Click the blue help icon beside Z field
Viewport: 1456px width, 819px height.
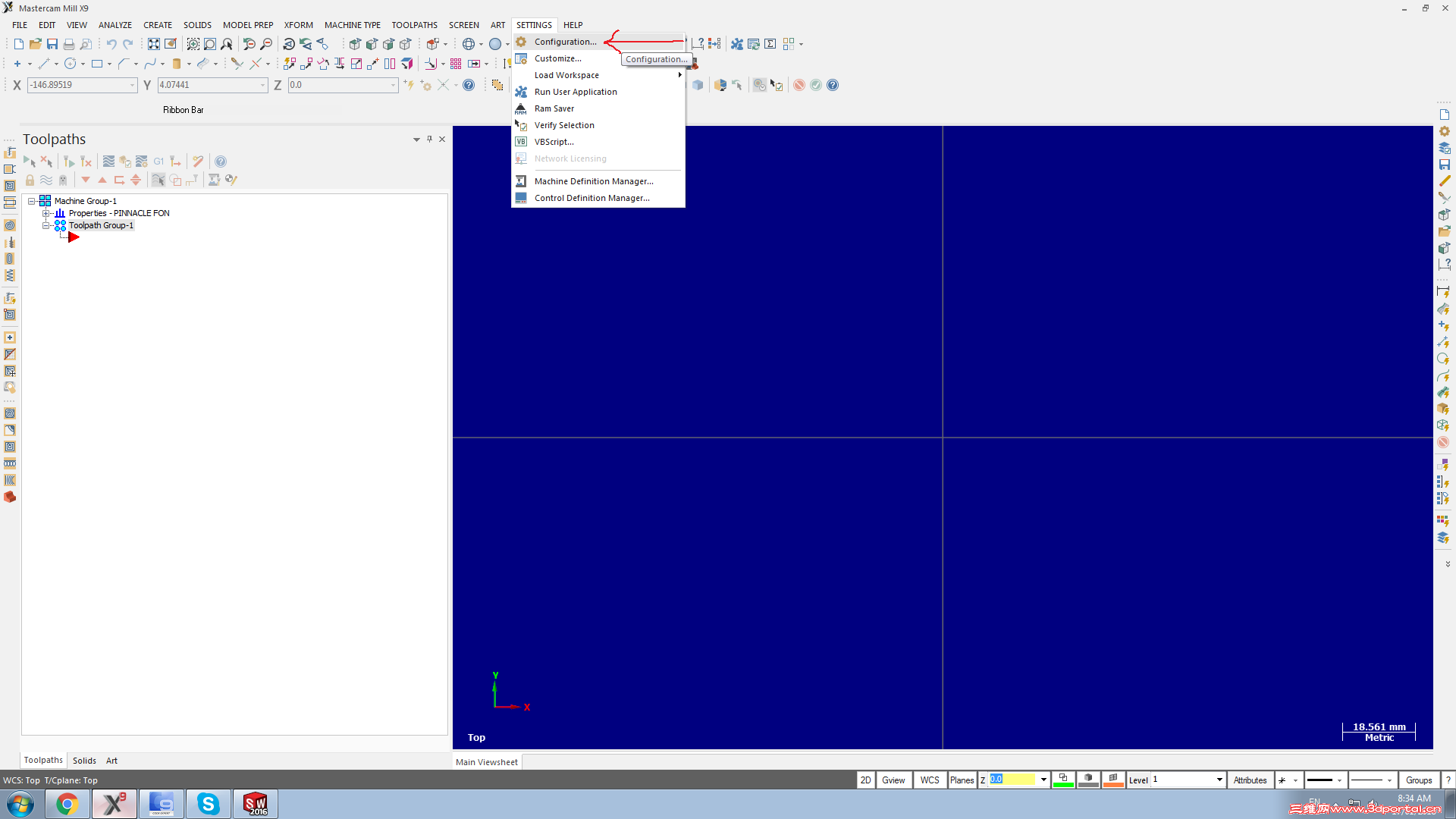(x=469, y=85)
